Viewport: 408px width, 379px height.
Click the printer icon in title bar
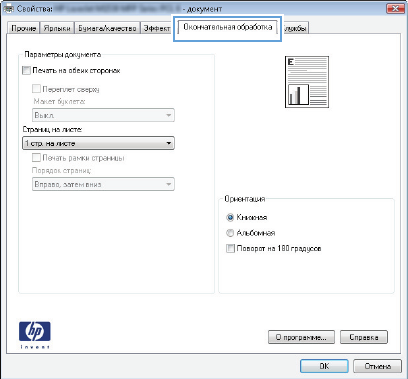(8, 9)
